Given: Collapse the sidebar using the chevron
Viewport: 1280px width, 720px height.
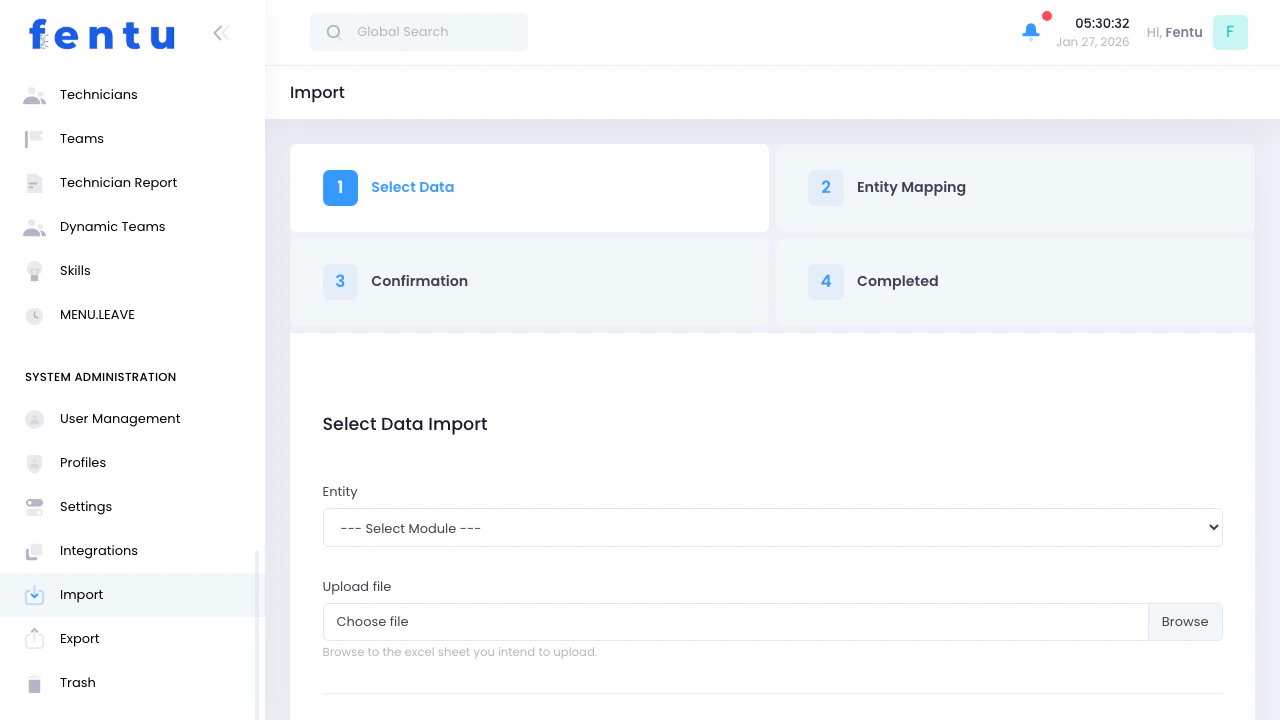Looking at the screenshot, I should 220,32.
